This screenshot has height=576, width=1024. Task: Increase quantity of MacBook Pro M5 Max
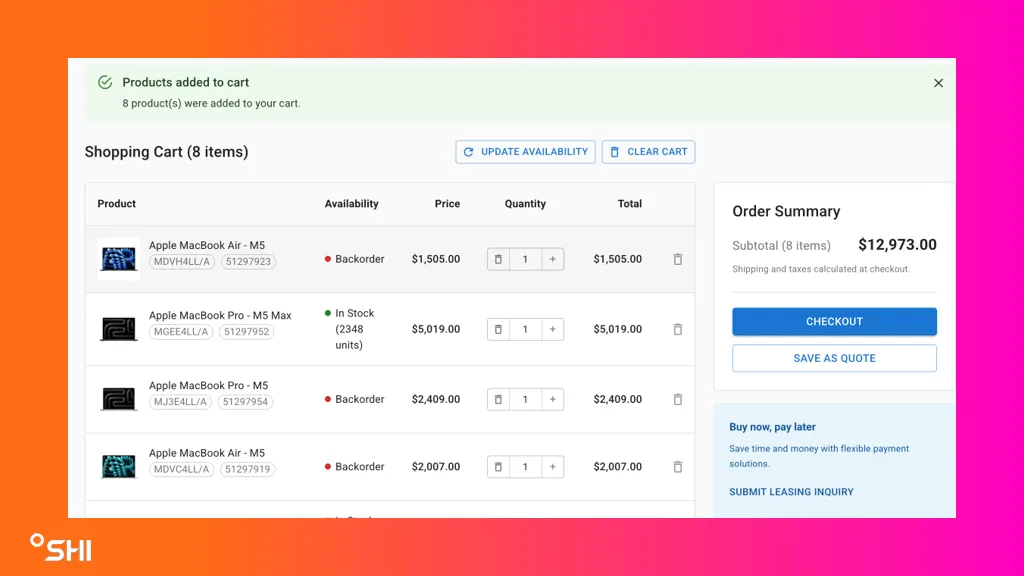tap(552, 329)
